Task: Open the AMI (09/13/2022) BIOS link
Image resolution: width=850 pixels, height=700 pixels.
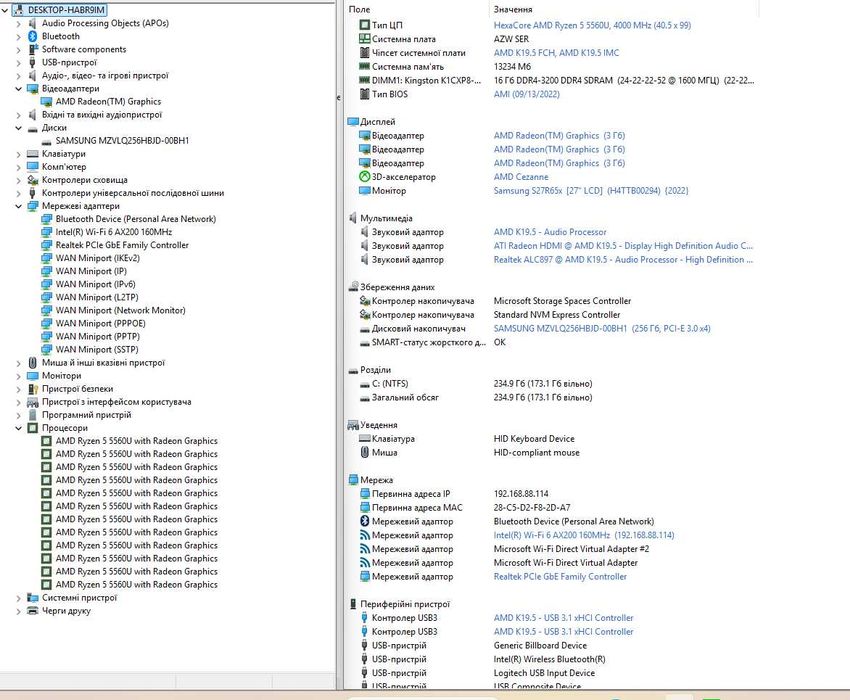Action: [526, 94]
